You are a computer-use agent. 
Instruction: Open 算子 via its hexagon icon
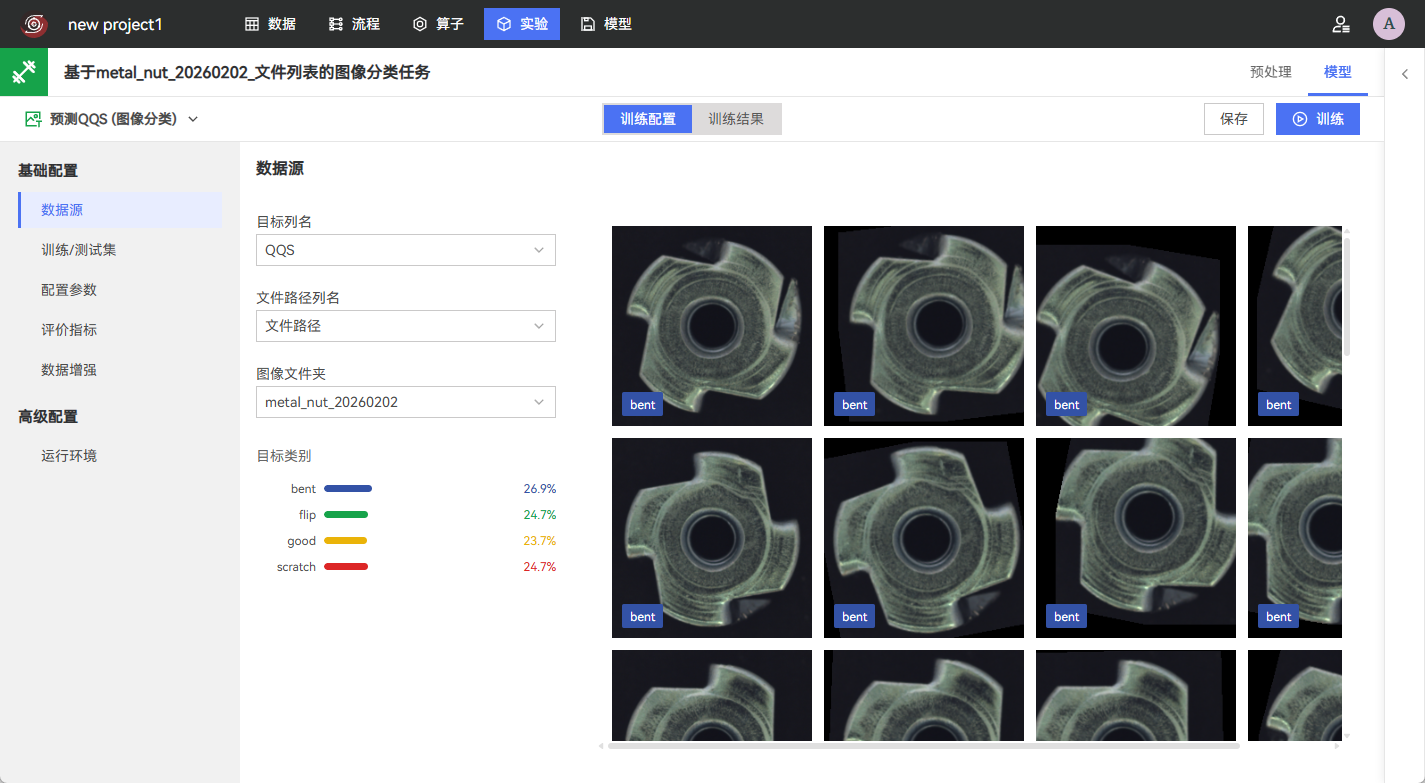[x=420, y=24]
